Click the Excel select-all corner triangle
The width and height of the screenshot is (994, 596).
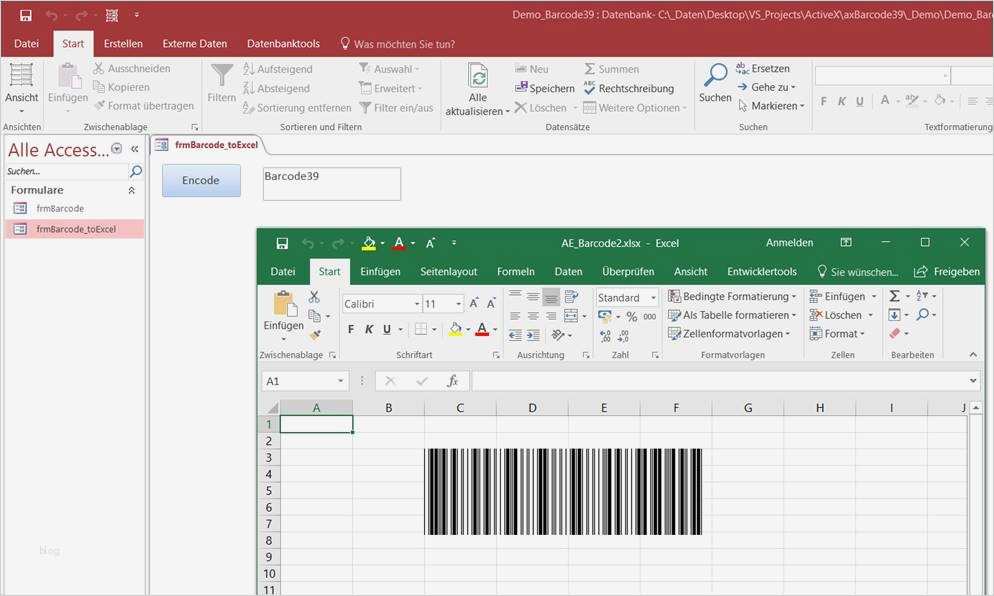pyautogui.click(x=271, y=408)
